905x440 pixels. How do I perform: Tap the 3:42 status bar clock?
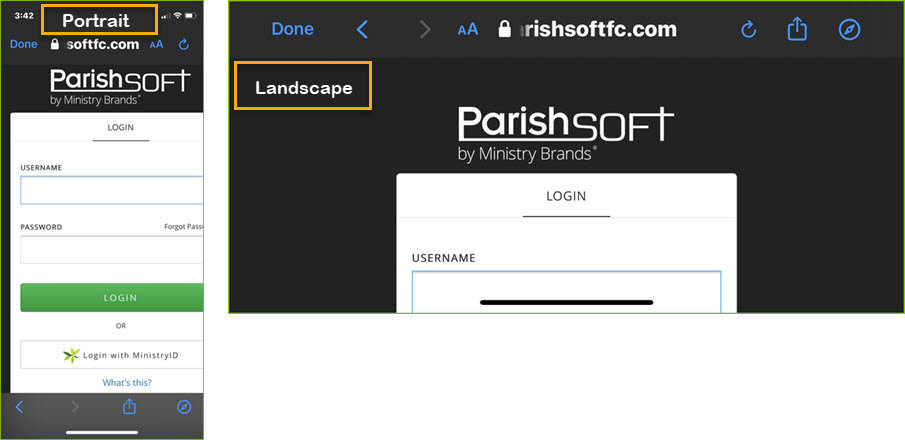pos(24,16)
